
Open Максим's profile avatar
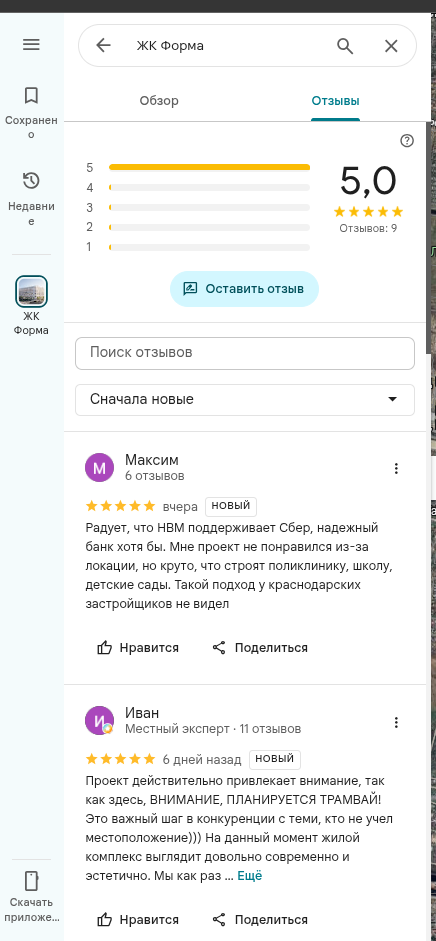pos(100,468)
